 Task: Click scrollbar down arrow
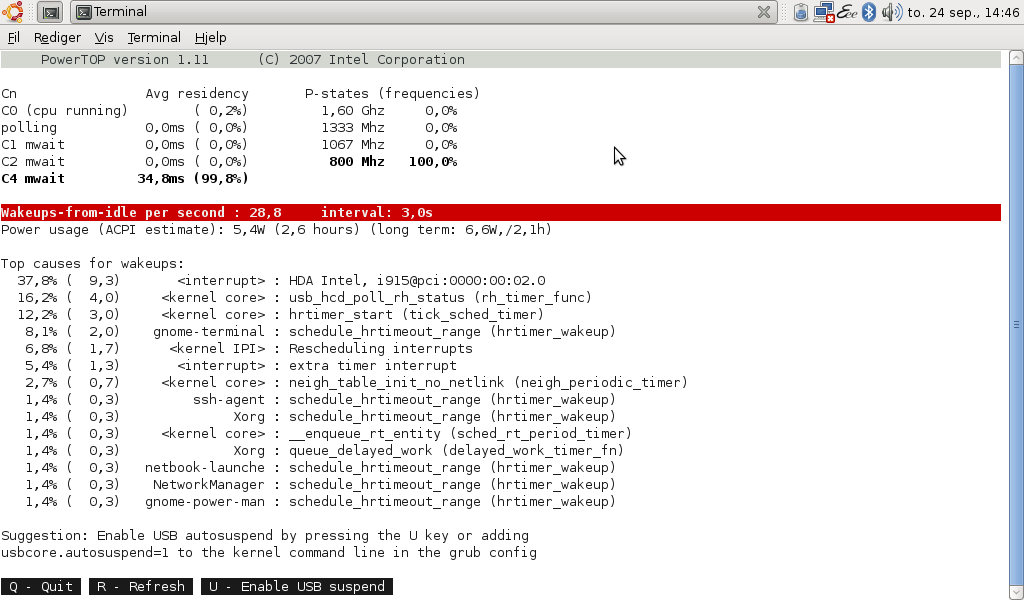point(1016,593)
